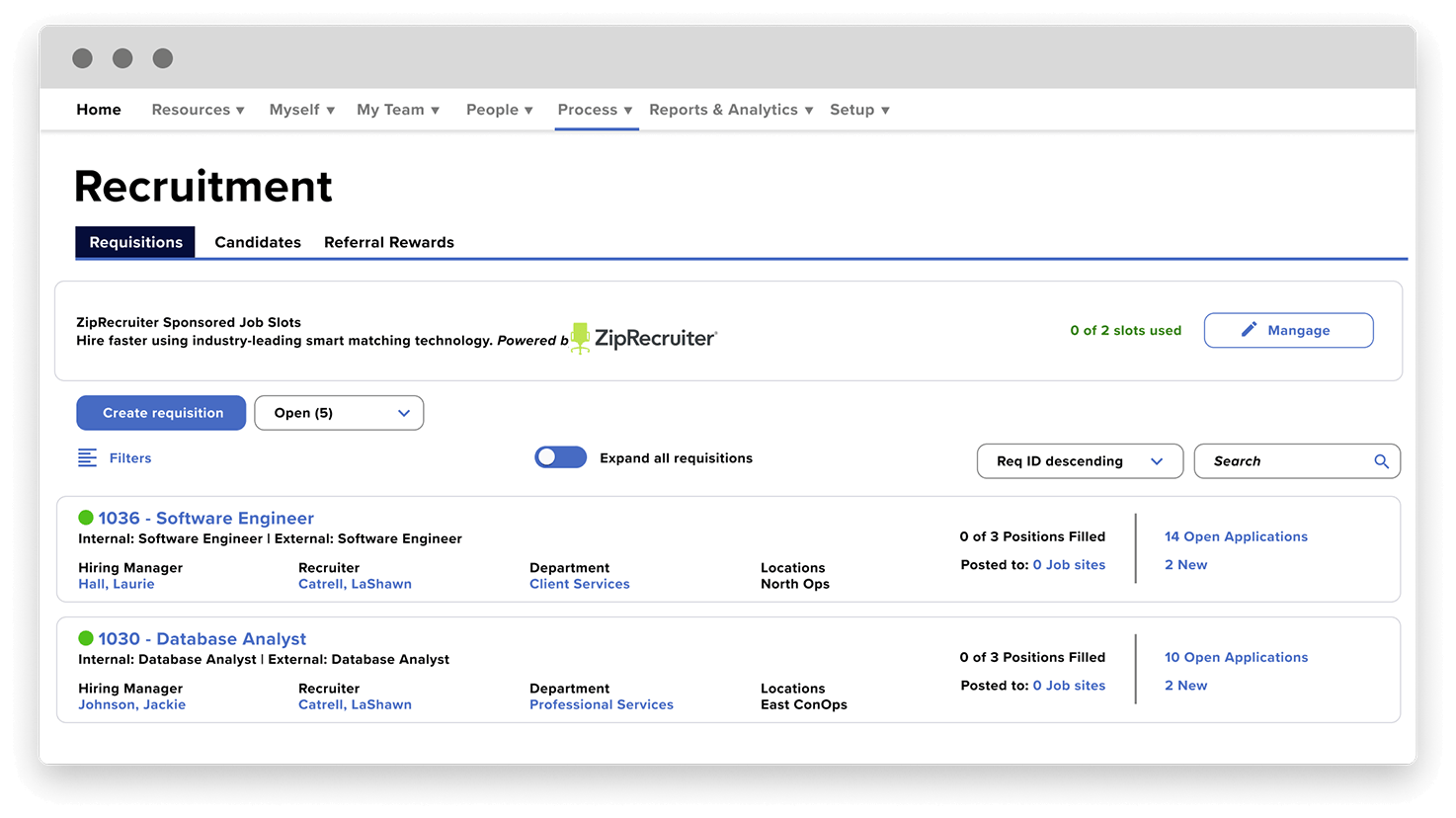Expand the Myself menu
This screenshot has width=1456, height=818.
pos(301,110)
